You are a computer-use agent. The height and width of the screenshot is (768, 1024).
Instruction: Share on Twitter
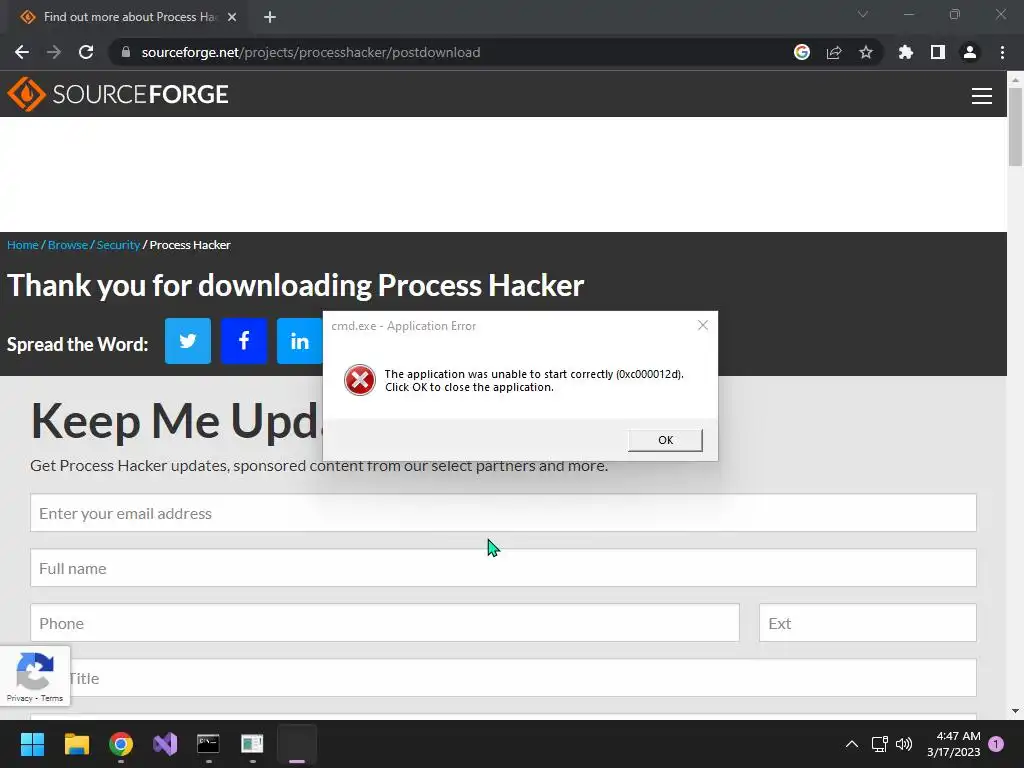coord(188,341)
